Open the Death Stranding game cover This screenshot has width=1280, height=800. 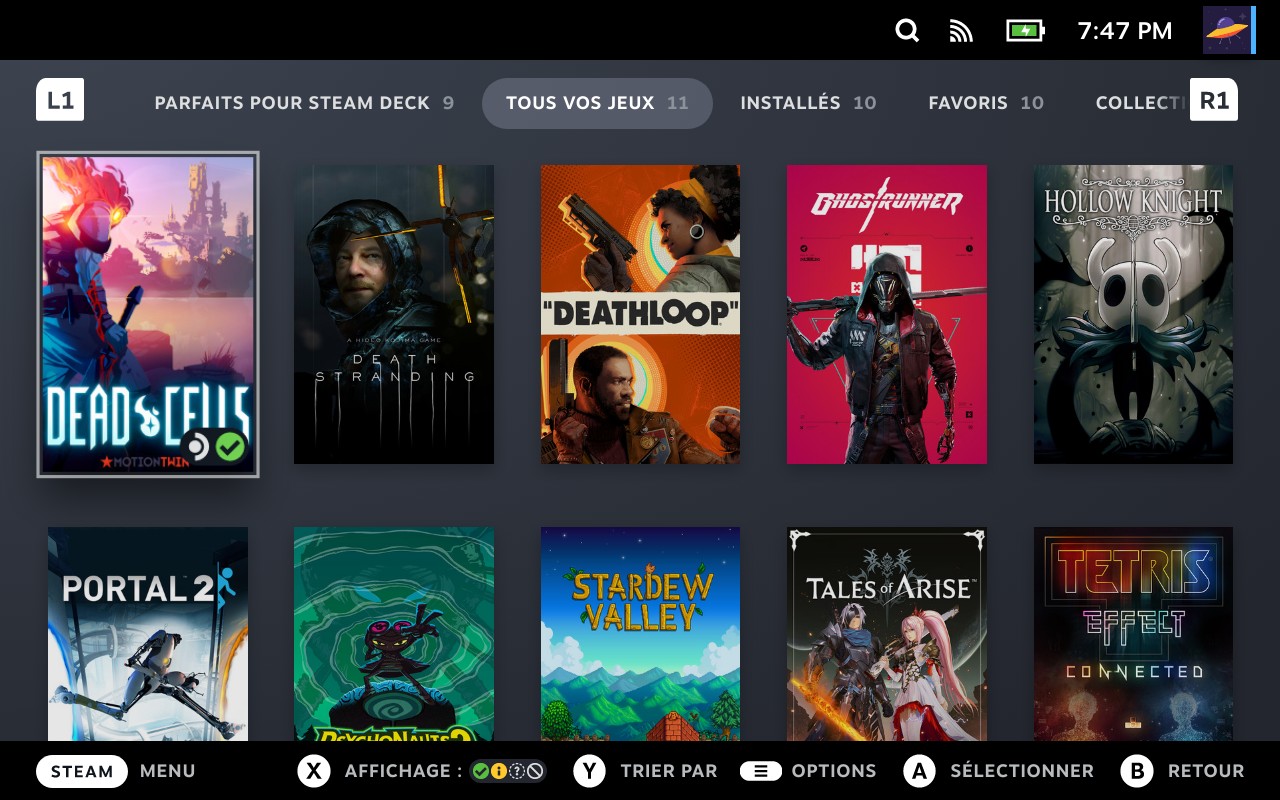pos(394,314)
